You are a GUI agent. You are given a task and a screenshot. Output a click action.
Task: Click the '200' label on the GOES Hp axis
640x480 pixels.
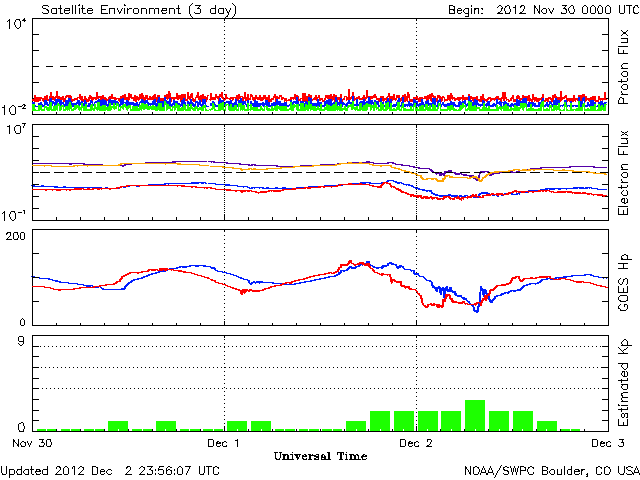pyautogui.click(x=16, y=236)
